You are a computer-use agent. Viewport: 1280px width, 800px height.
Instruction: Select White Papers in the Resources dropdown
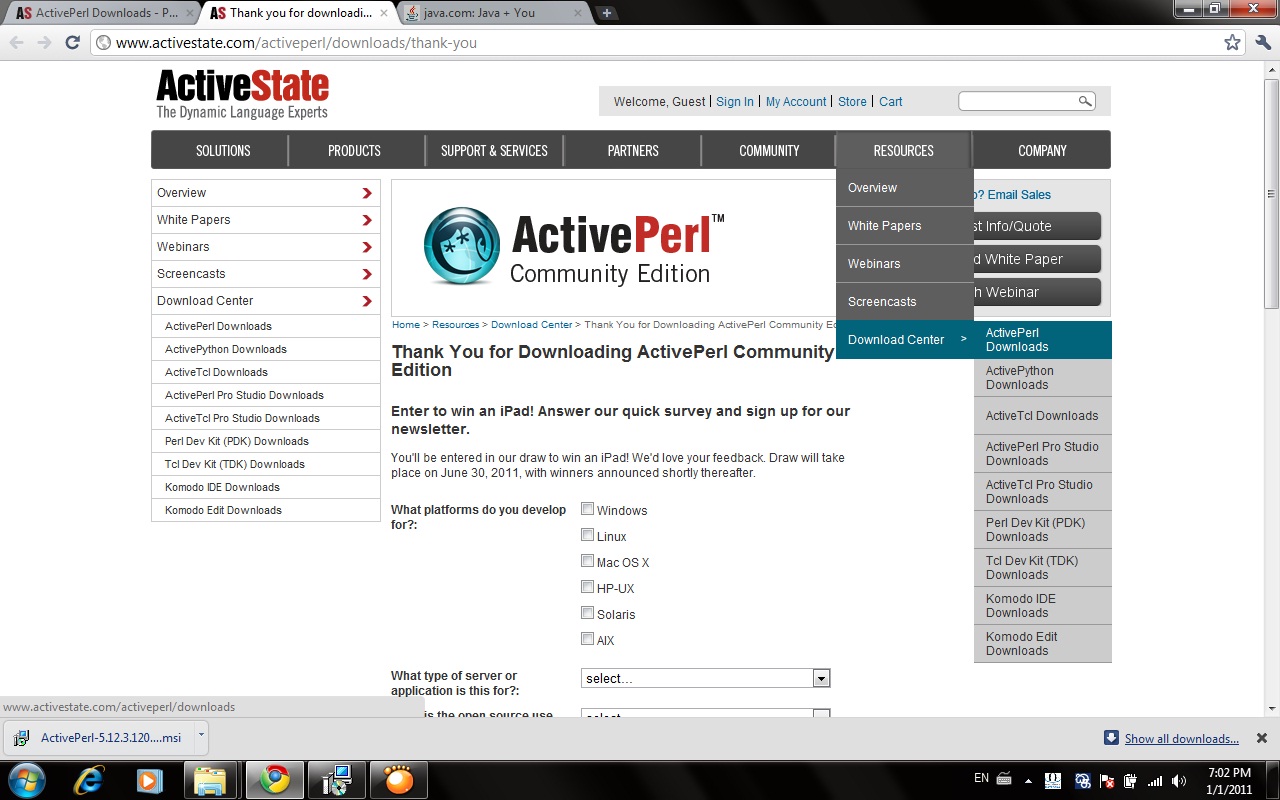pyautogui.click(x=905, y=226)
